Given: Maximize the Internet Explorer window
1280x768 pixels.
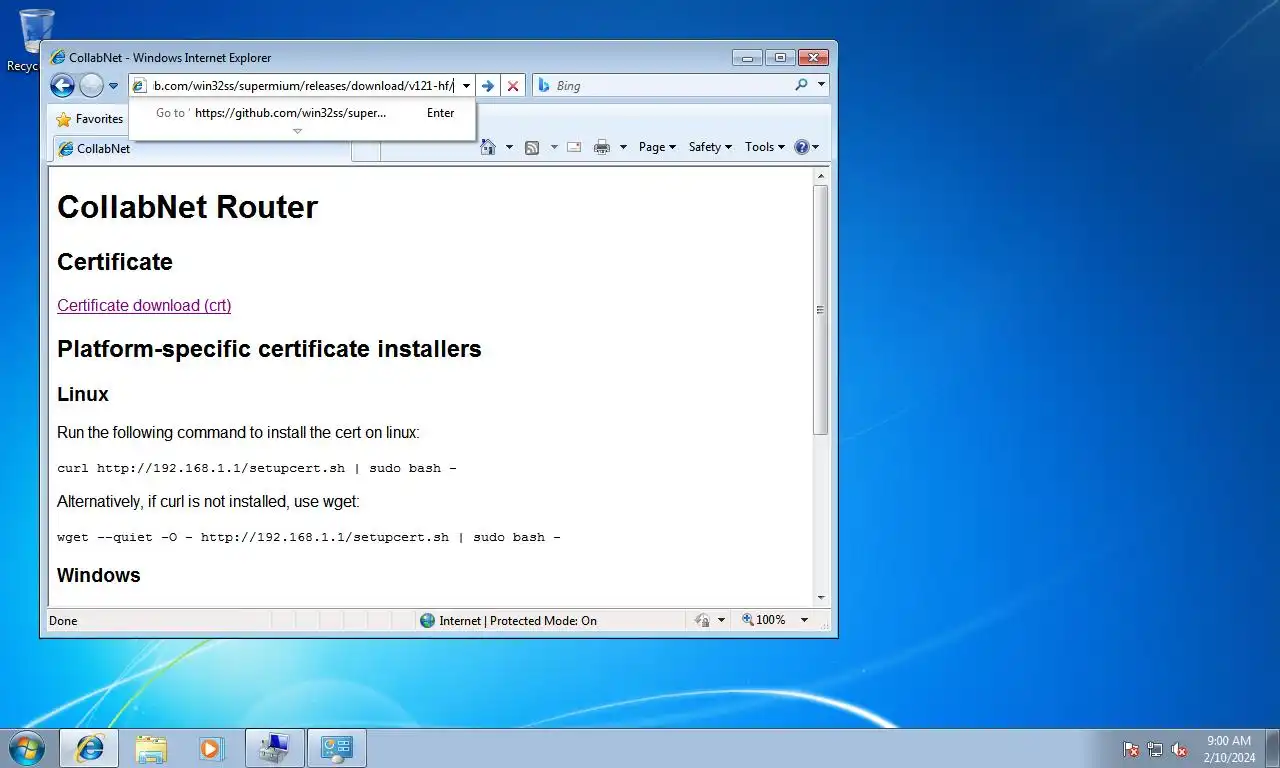Looking at the screenshot, I should 781,58.
